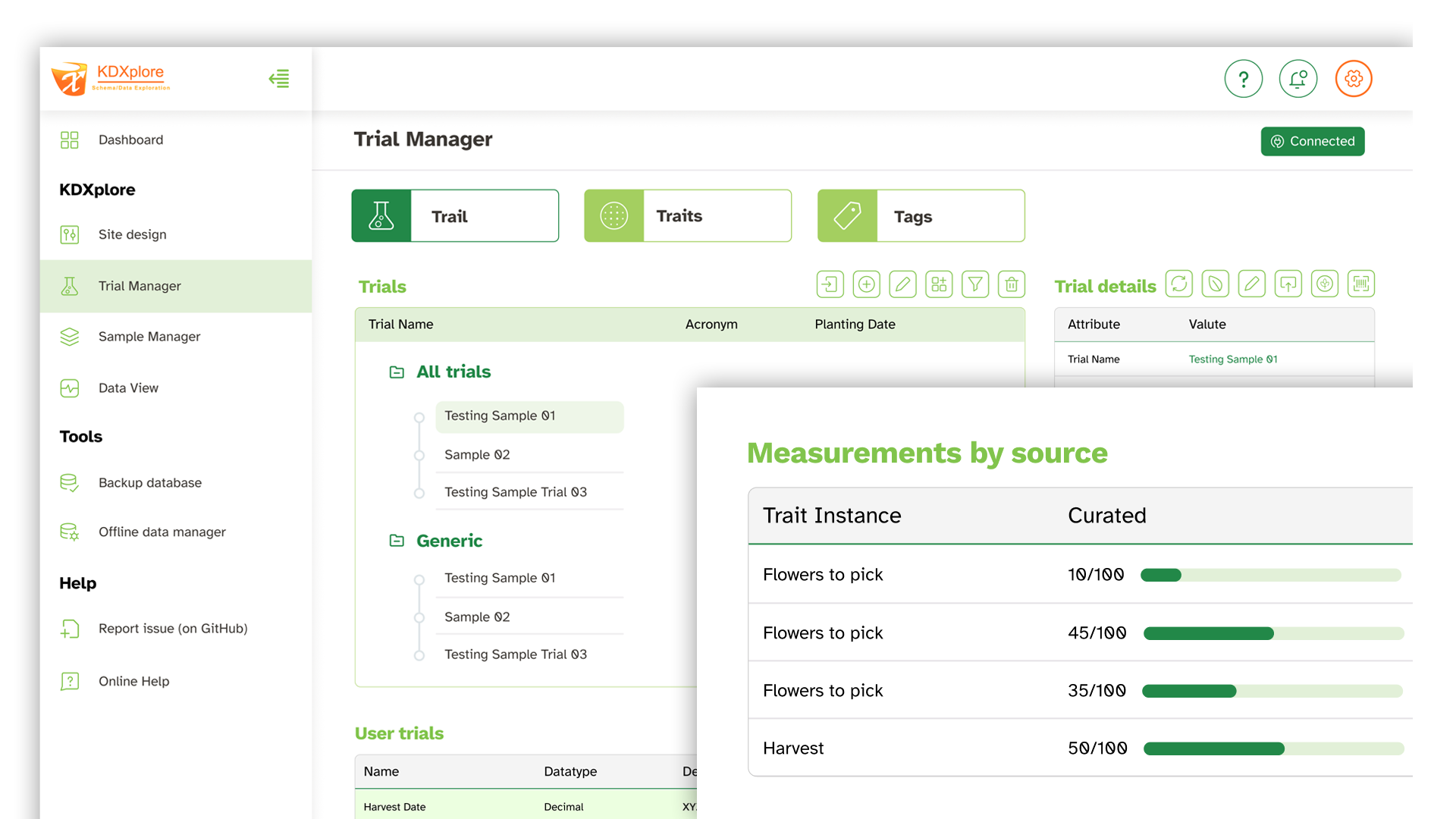Click the 35/100 progress bar
Image resolution: width=1456 pixels, height=819 pixels.
point(1272,692)
